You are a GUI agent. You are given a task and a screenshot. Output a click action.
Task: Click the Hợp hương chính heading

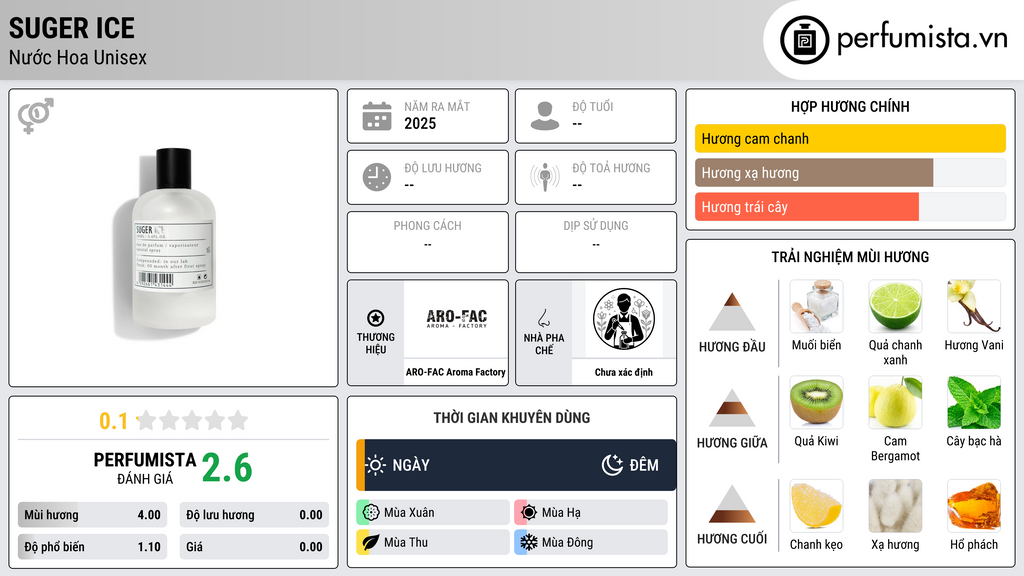(850, 106)
